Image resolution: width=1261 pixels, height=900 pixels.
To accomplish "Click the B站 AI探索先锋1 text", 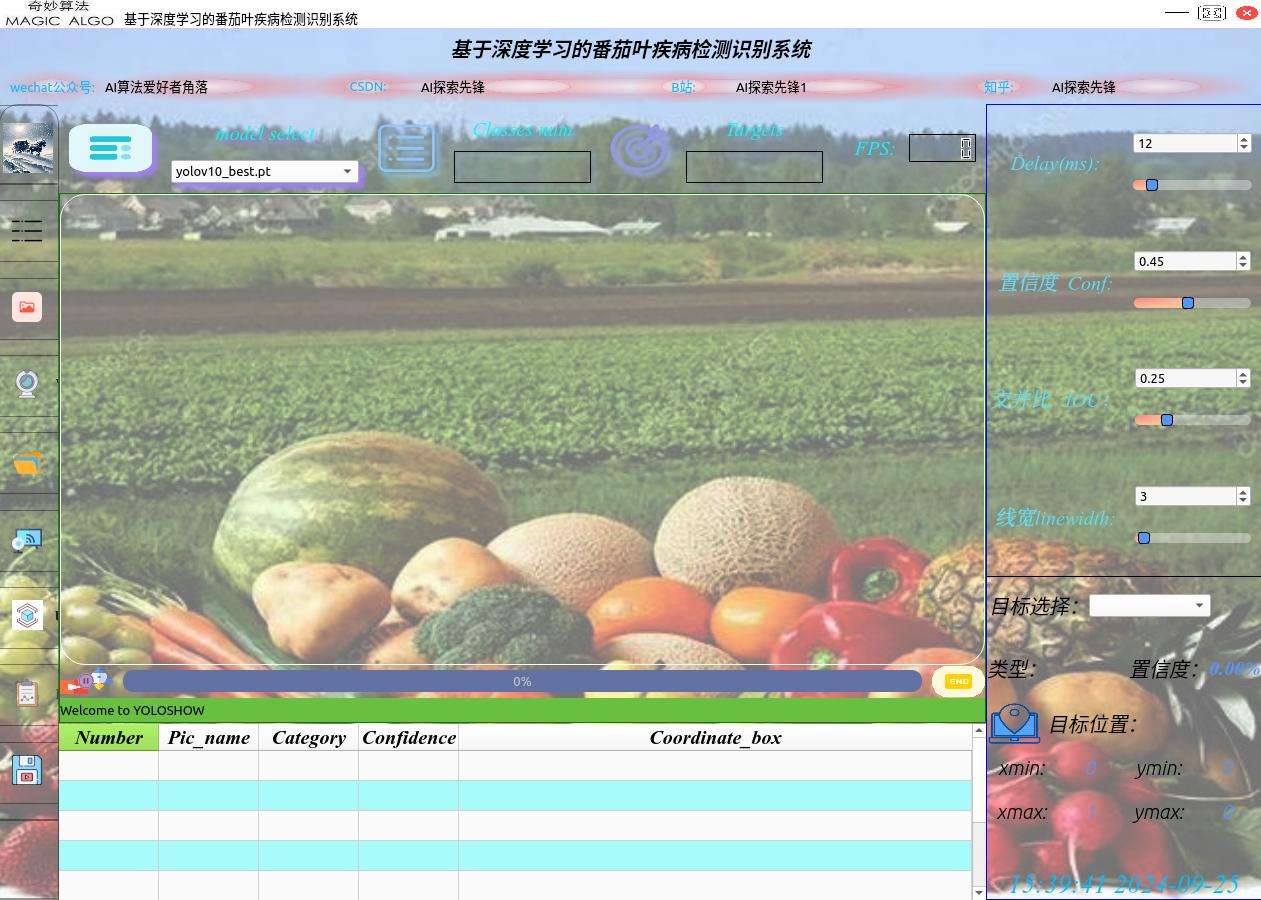I will pyautogui.click(x=771, y=88).
